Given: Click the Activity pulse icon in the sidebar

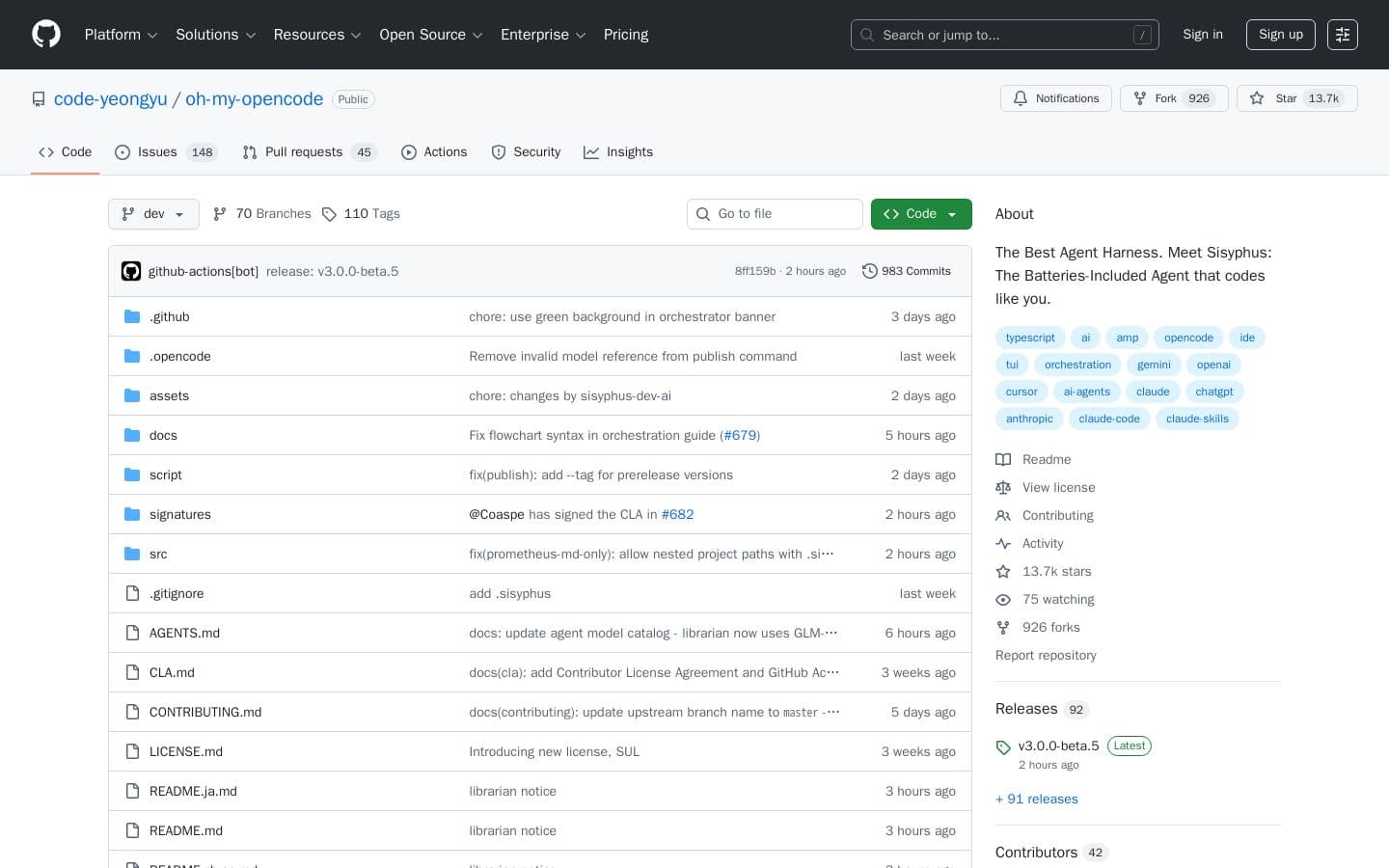Looking at the screenshot, I should point(1003,543).
